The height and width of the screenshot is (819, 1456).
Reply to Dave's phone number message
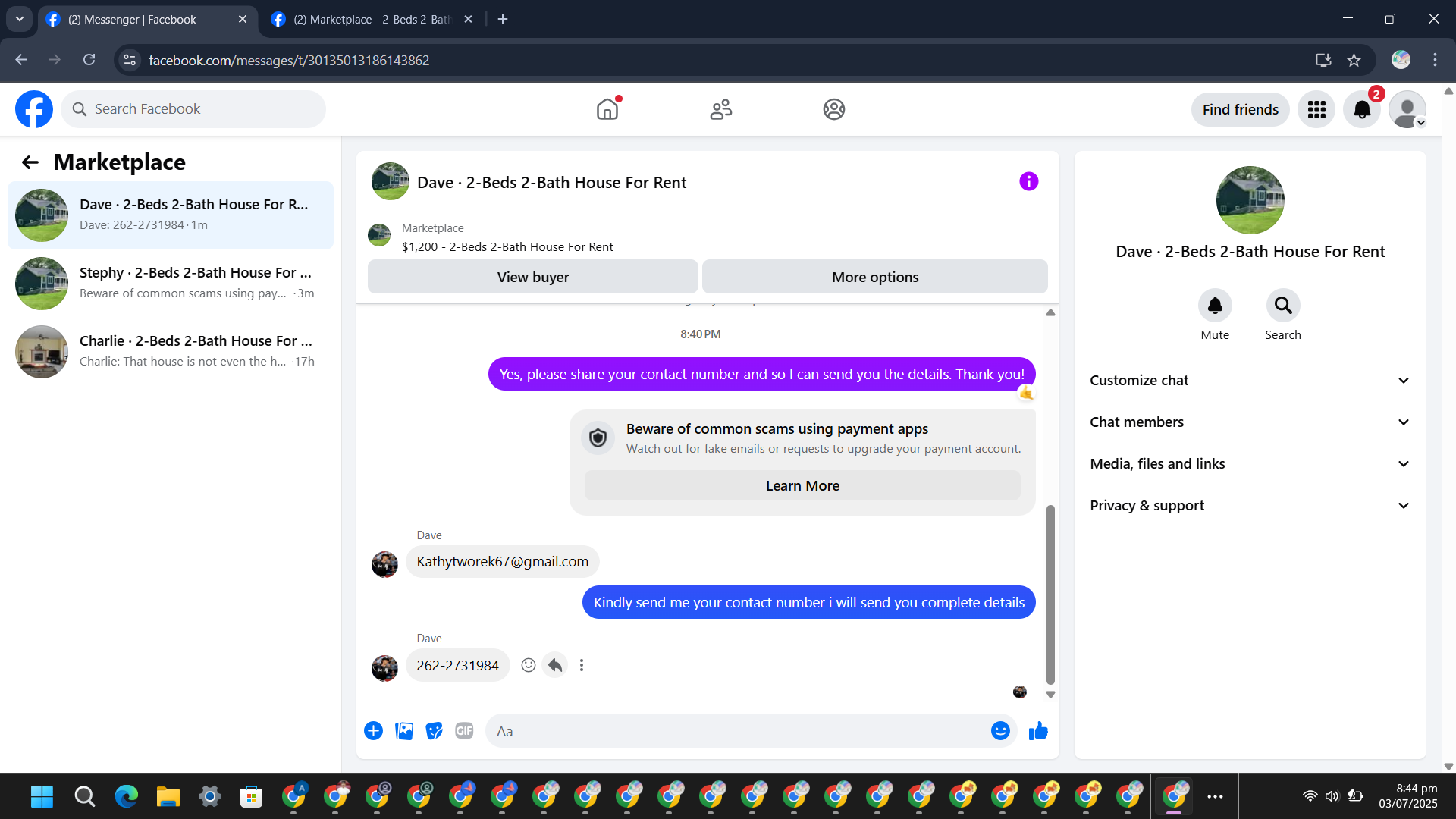tap(555, 665)
